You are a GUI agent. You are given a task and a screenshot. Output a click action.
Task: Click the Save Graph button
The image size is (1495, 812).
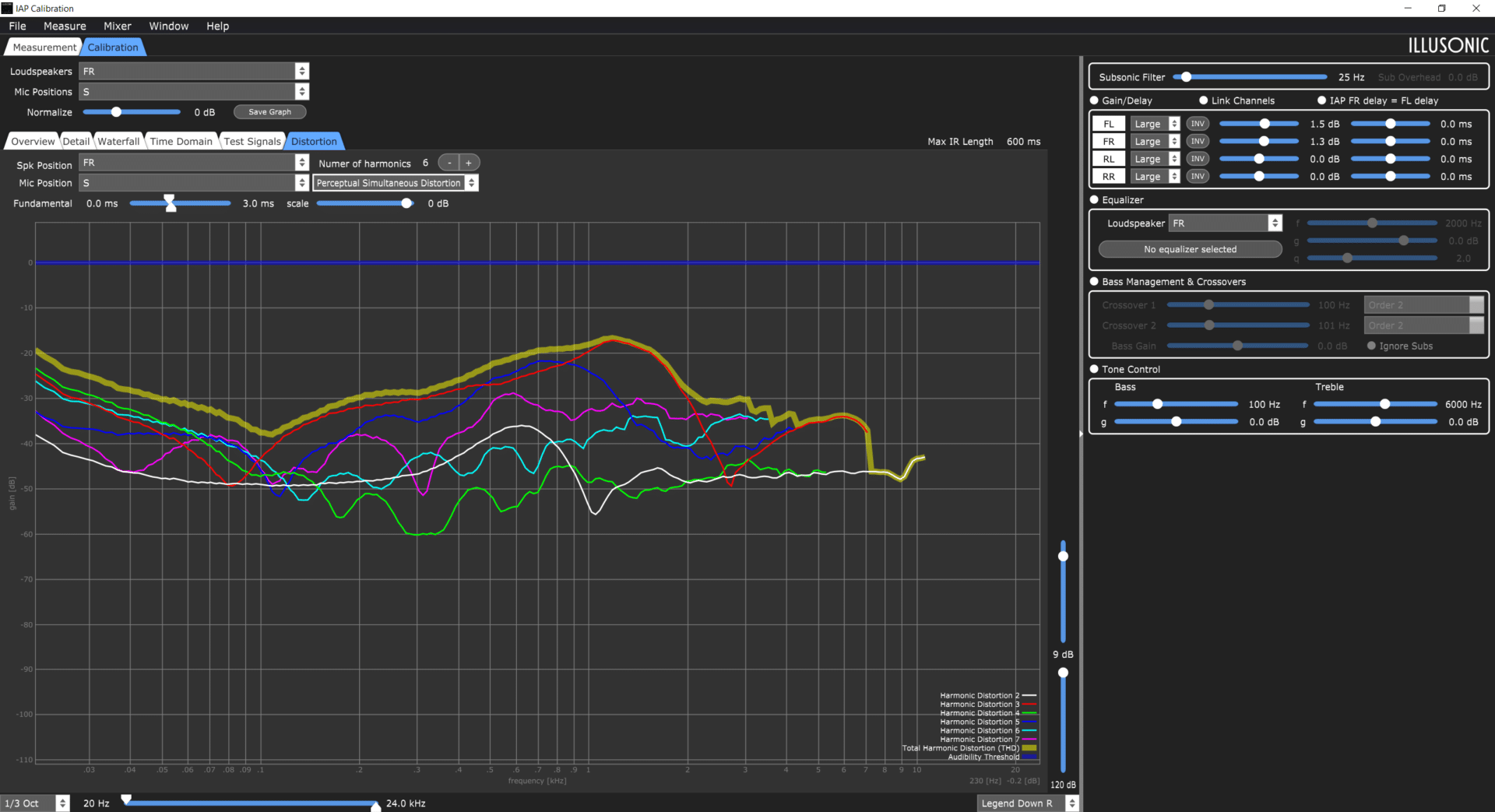269,112
